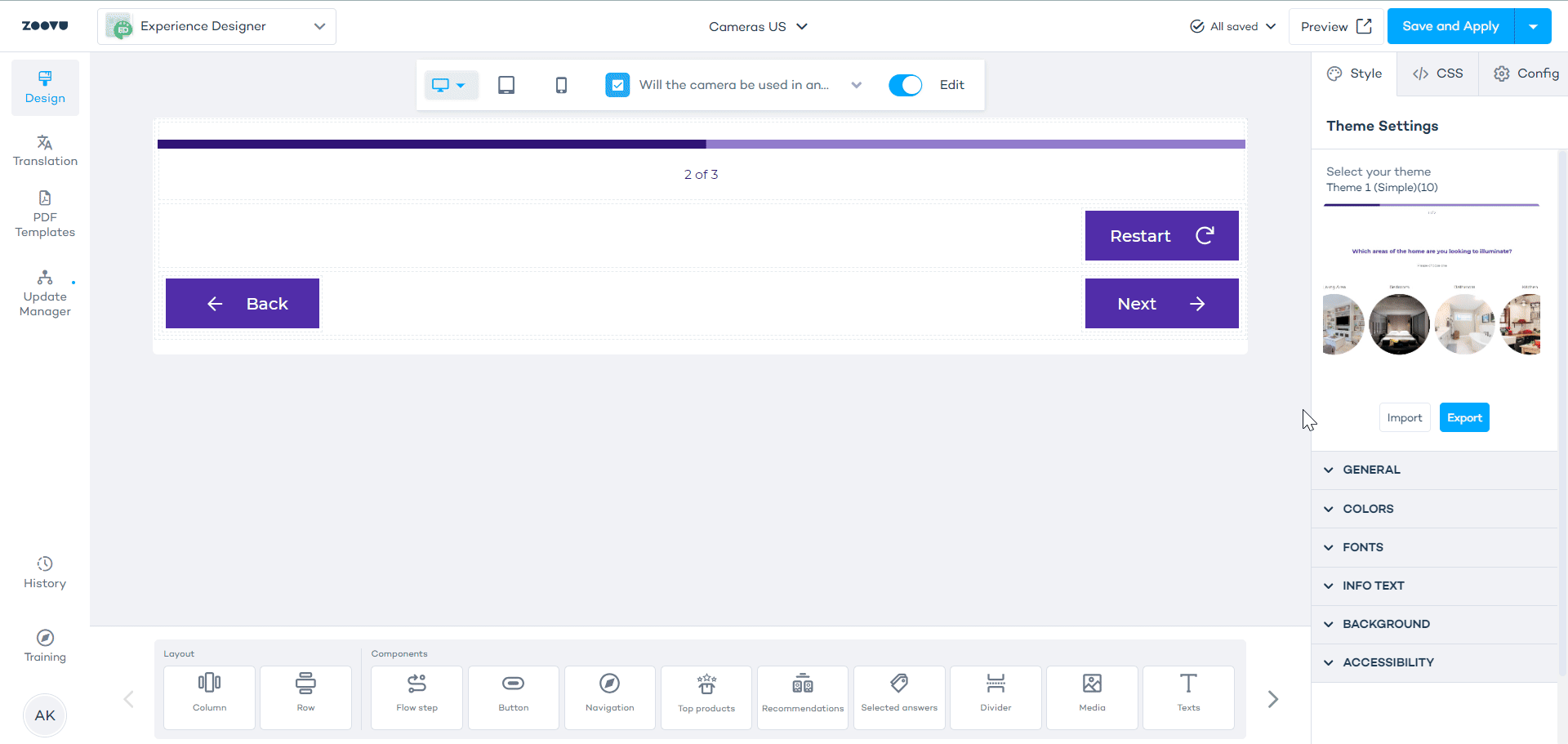Add a Recommendations component
Screen dimensions: 1568x744
point(802,697)
